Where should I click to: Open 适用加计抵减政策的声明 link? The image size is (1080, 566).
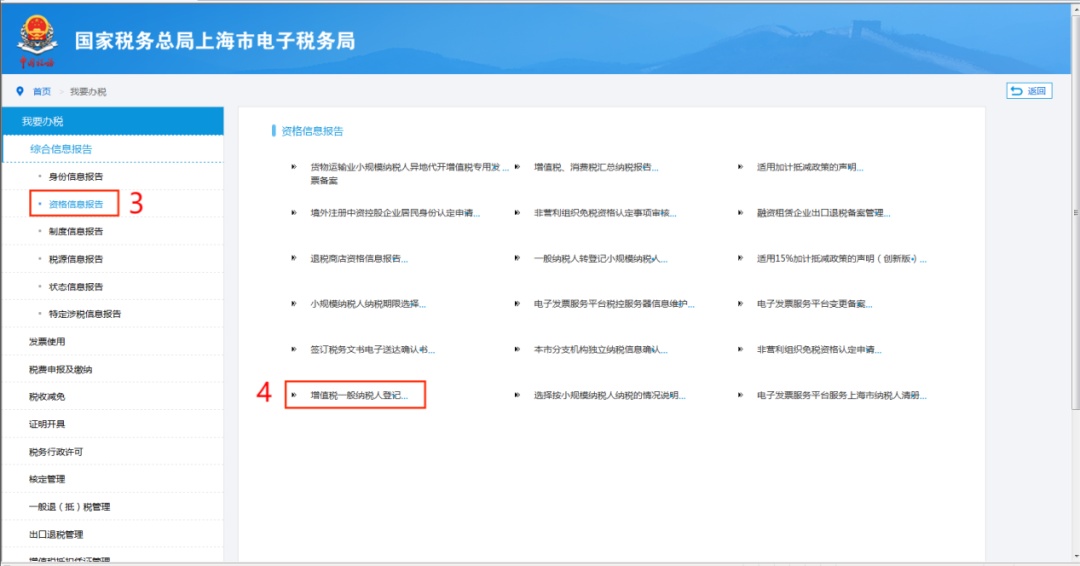pos(810,167)
